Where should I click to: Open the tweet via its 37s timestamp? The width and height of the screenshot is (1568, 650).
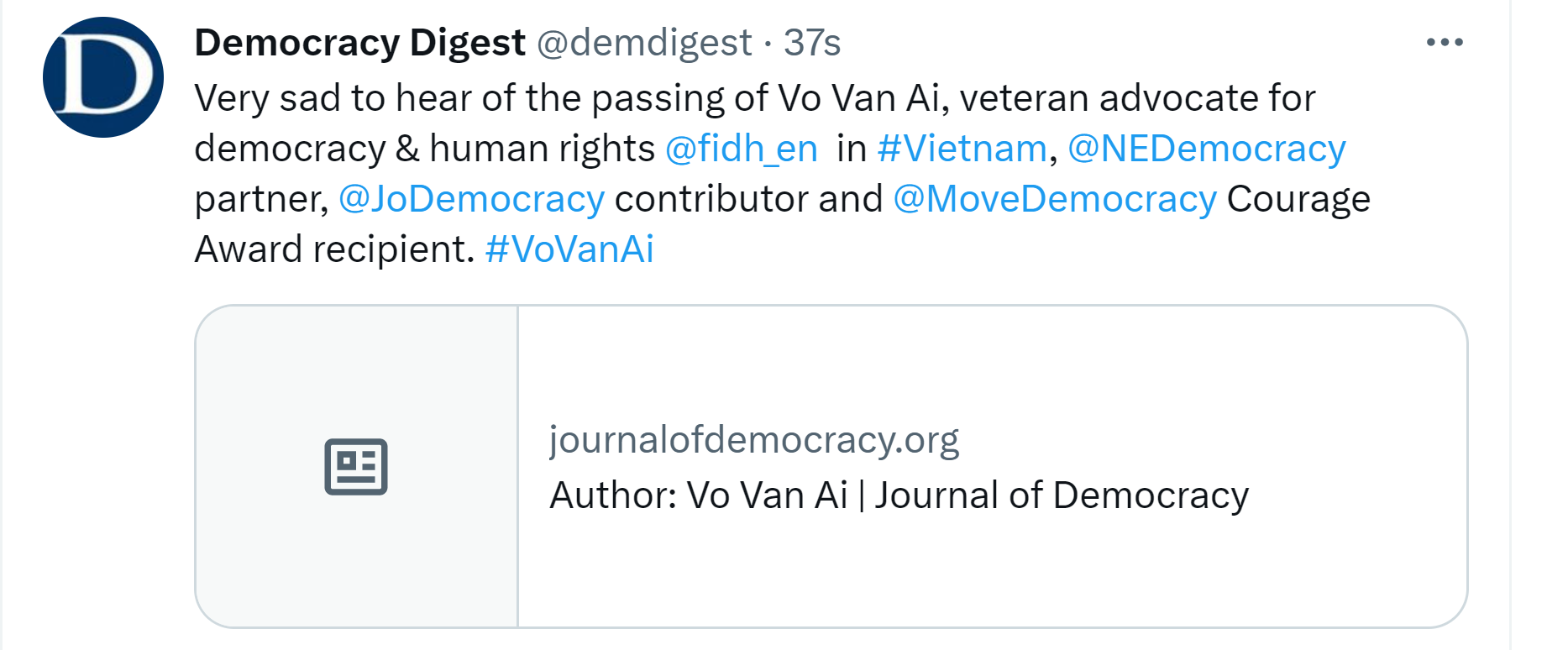pos(812,43)
